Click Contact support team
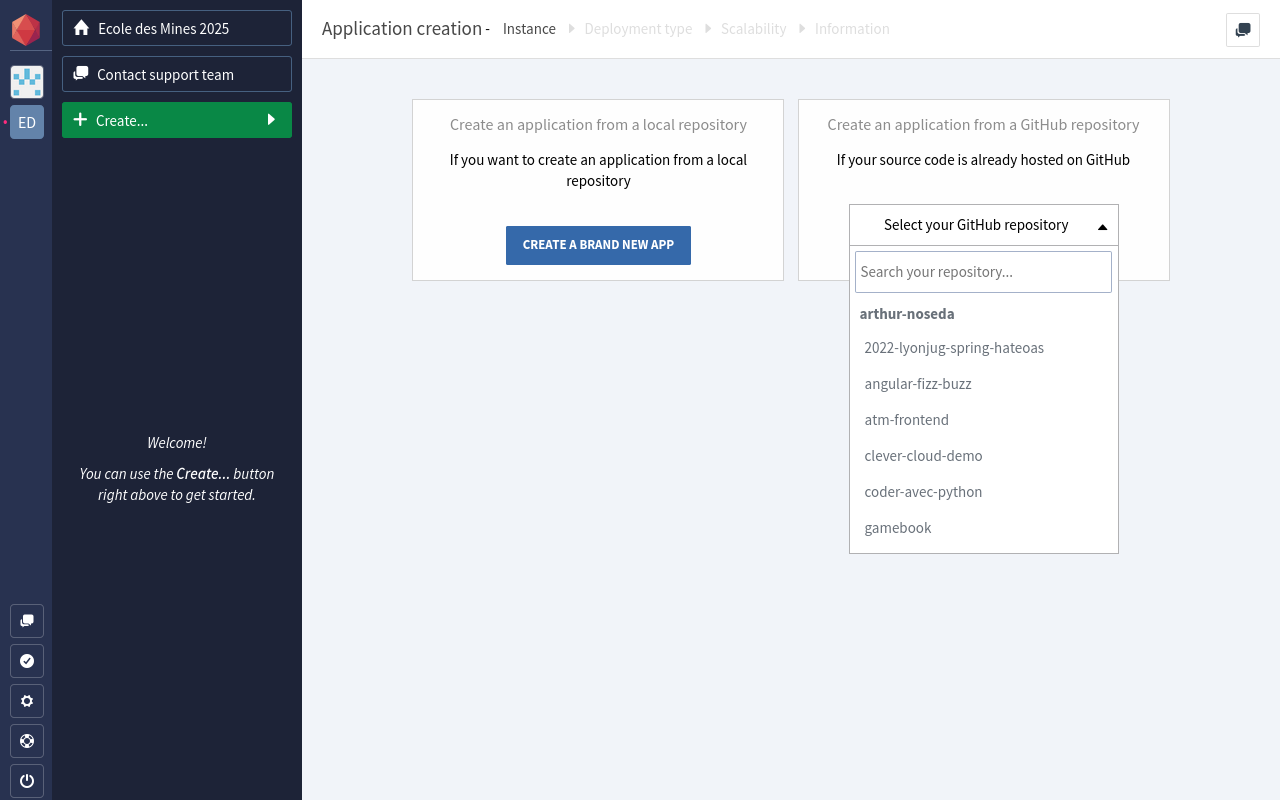Viewport: 1280px width, 800px height. [x=177, y=74]
